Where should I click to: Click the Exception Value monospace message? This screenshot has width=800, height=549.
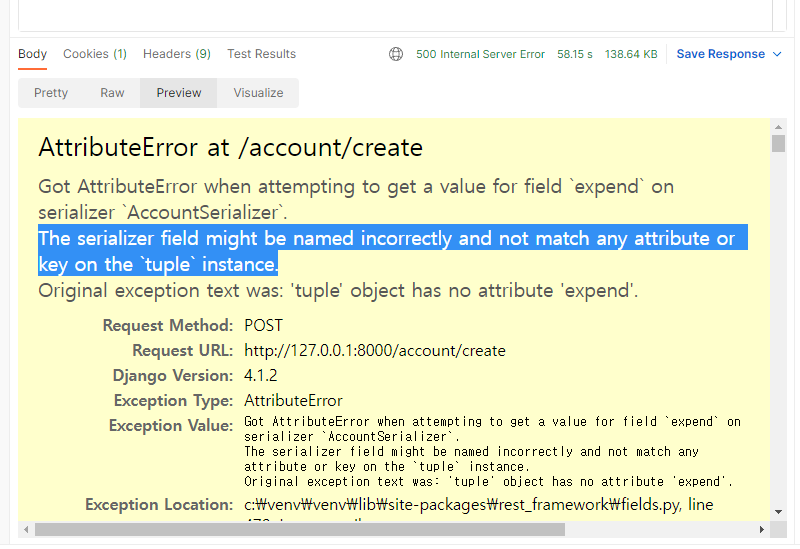[492, 452]
